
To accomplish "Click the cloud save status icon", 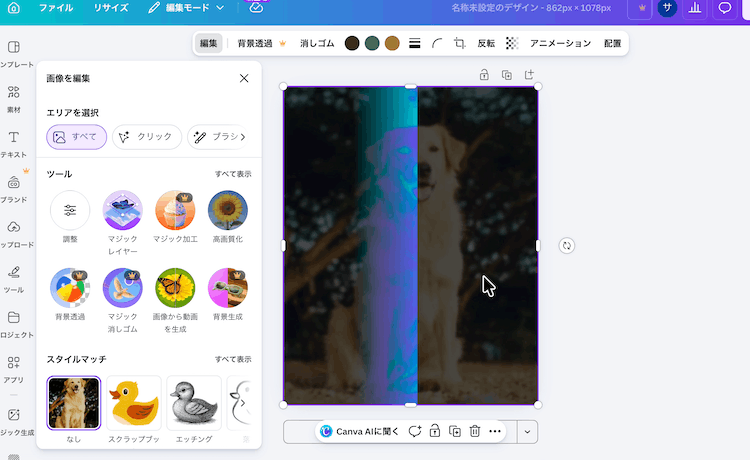I will (256, 8).
